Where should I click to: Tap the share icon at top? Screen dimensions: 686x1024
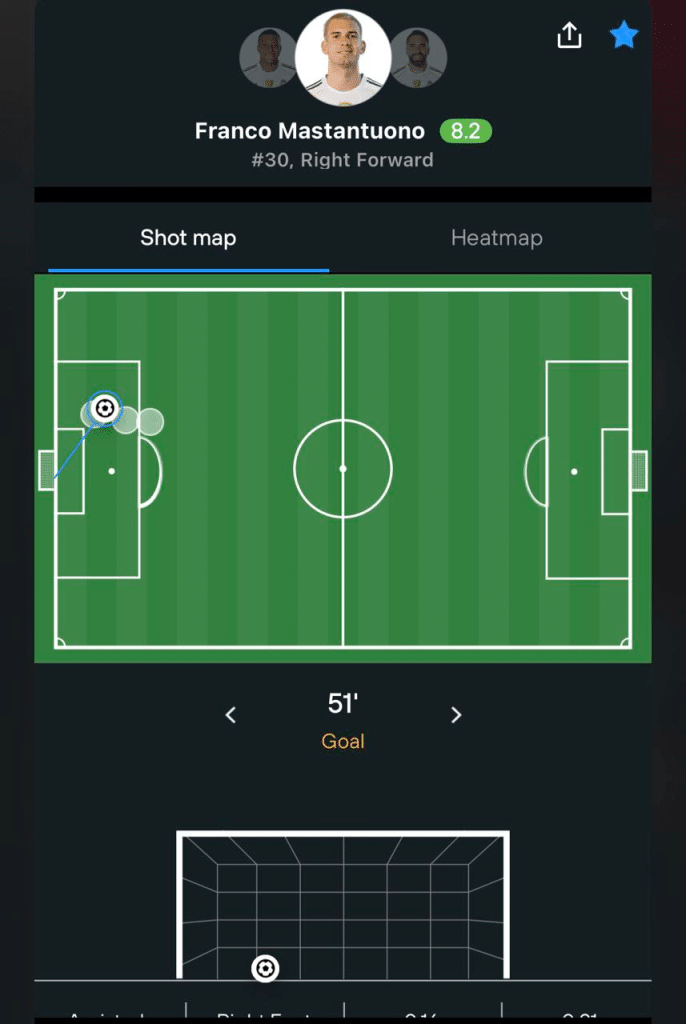click(x=568, y=36)
